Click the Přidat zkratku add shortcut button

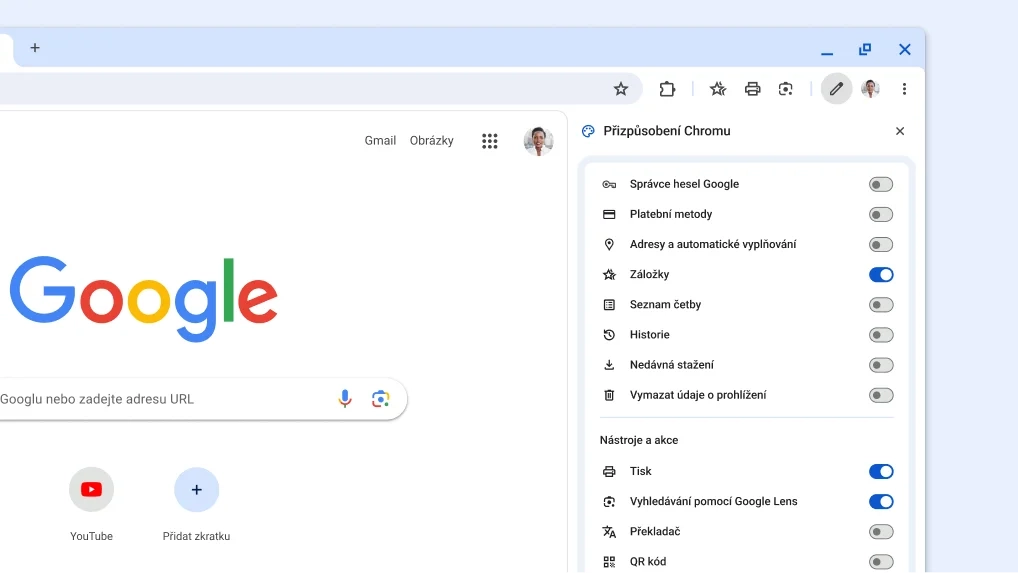196,490
